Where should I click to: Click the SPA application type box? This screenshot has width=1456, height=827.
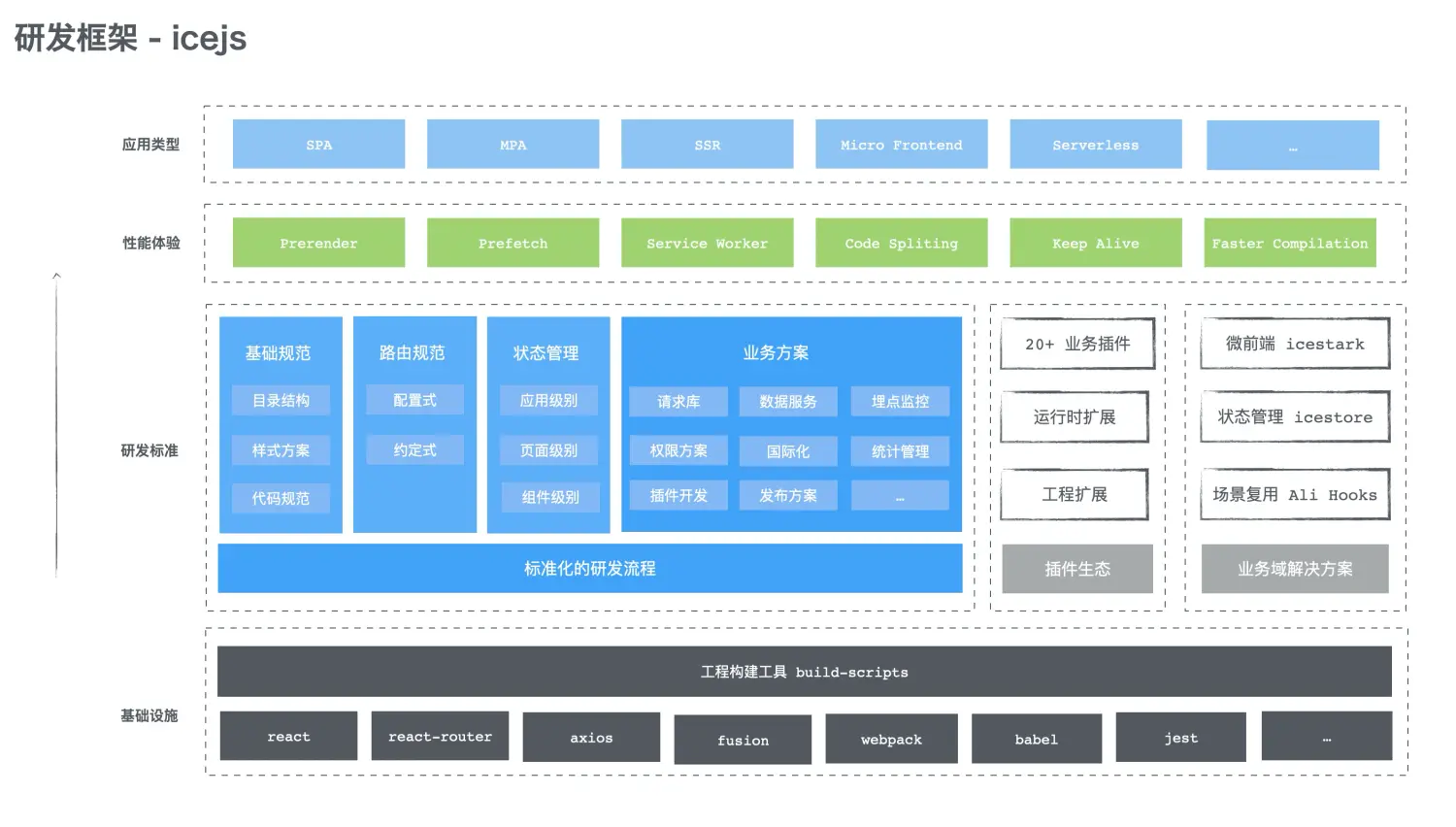click(x=318, y=145)
